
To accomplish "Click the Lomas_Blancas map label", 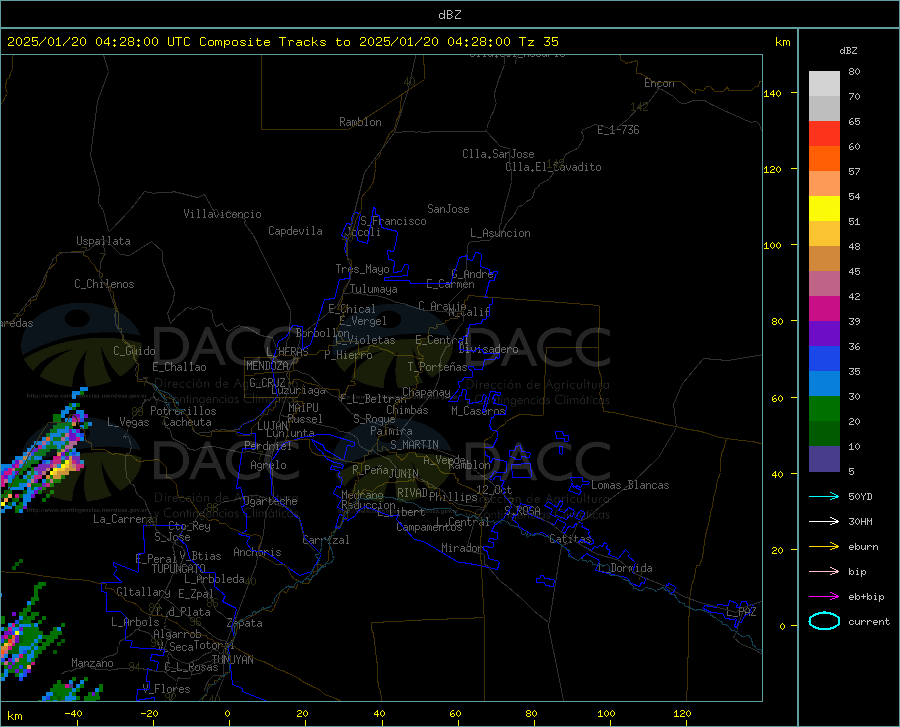I will tap(630, 485).
